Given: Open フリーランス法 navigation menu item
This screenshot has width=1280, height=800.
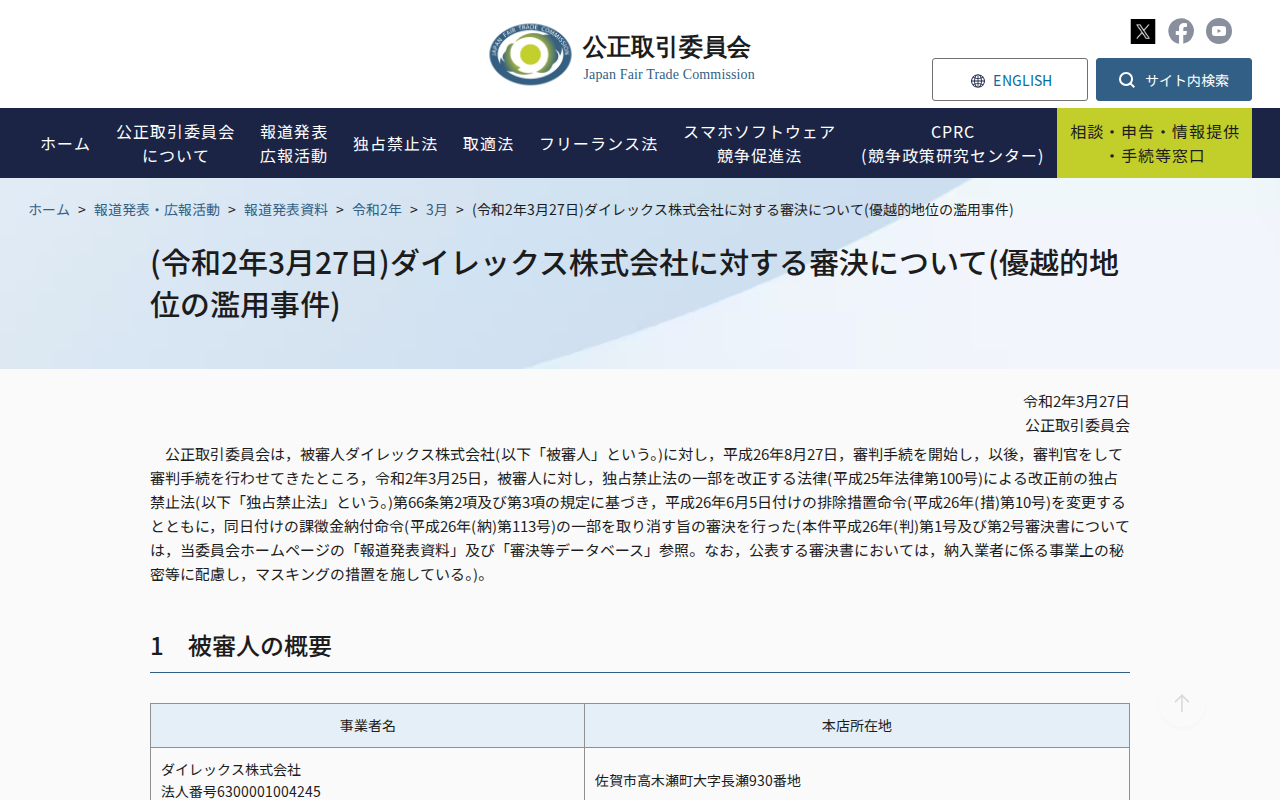Looking at the screenshot, I should point(599,144).
